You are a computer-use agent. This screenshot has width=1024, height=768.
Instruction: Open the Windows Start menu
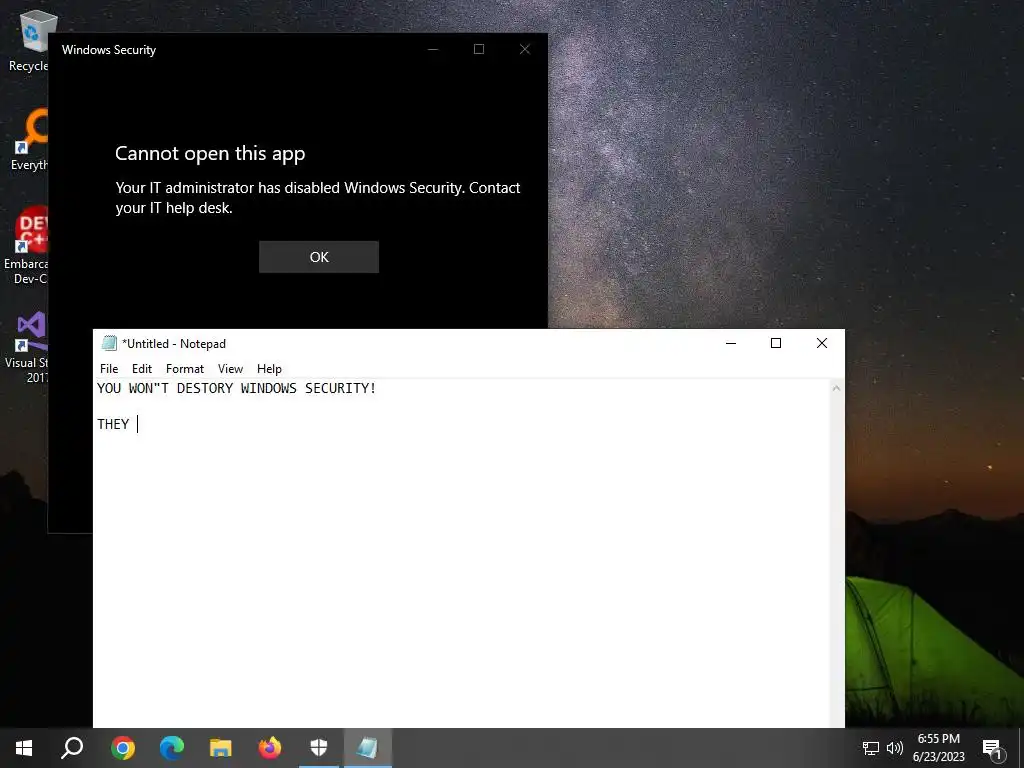[x=24, y=748]
